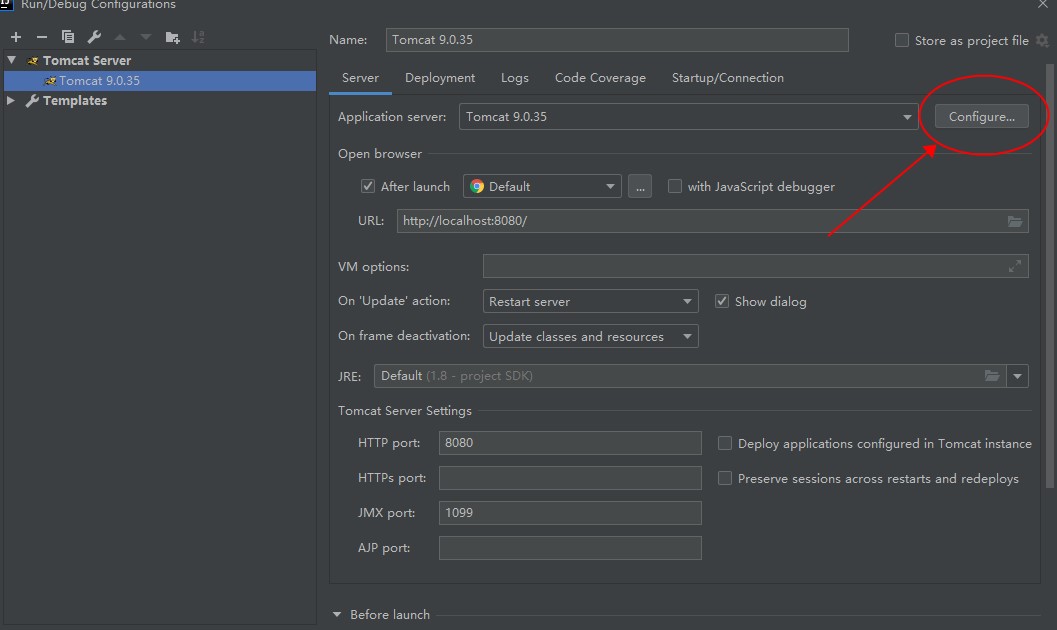Toggle After launch checkbox
Screen dimensions: 1057x630
pos(367,187)
